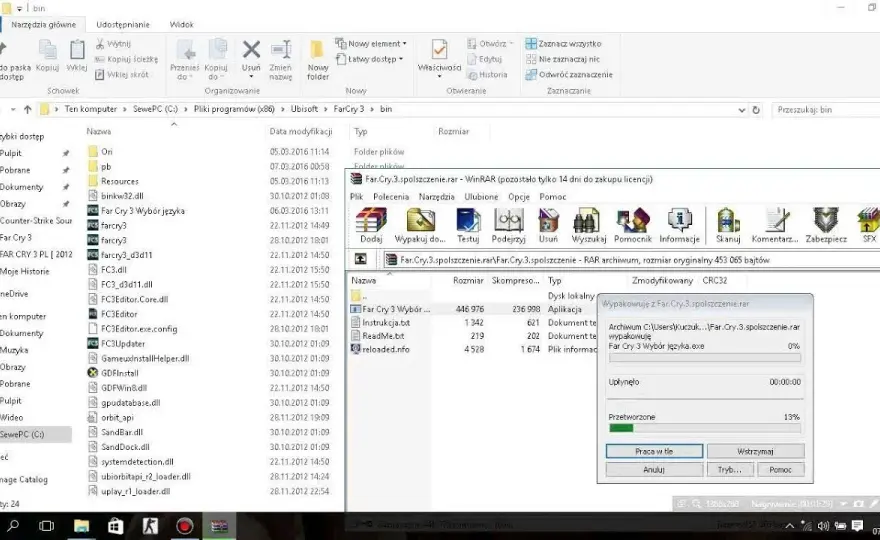The image size is (880, 540).
Task: Show hidden system tray icons chevron
Action: (790, 526)
